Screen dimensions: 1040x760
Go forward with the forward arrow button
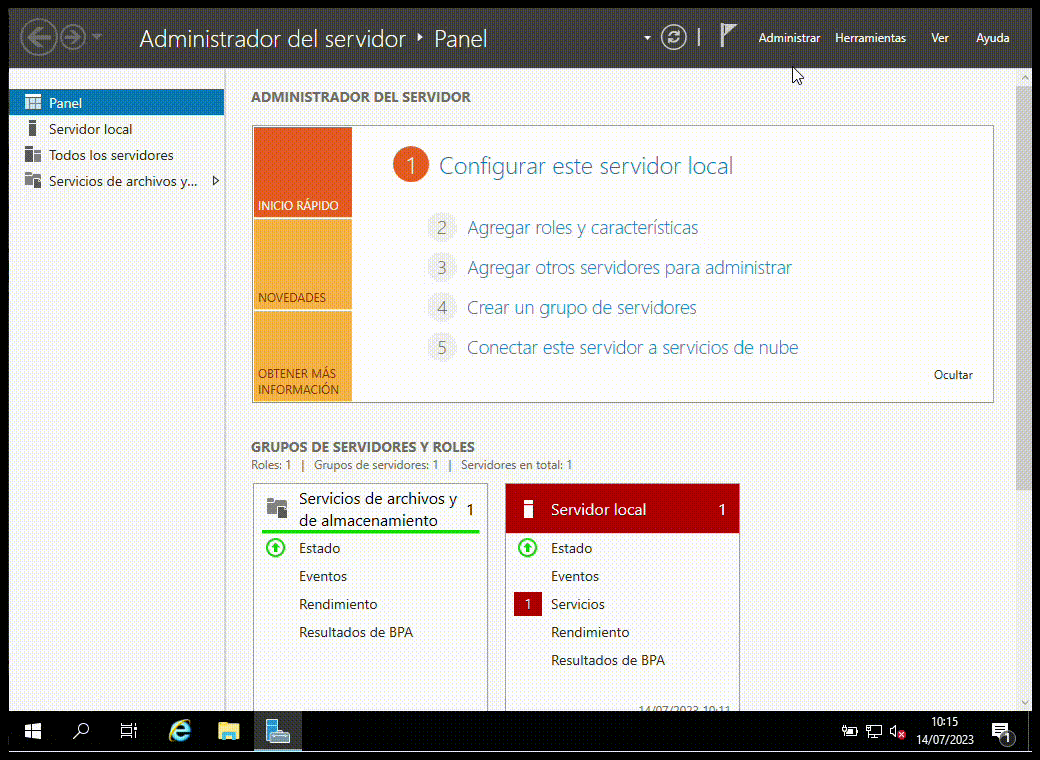point(73,37)
